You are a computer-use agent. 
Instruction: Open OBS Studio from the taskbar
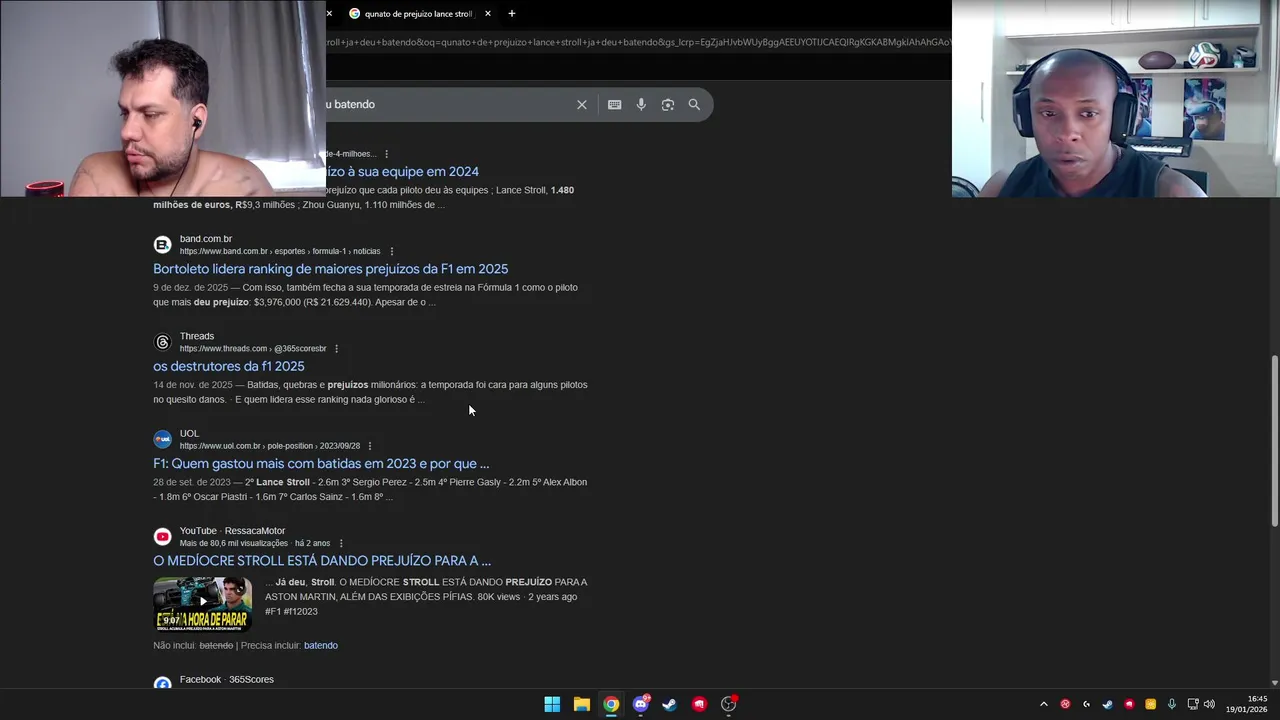(729, 704)
